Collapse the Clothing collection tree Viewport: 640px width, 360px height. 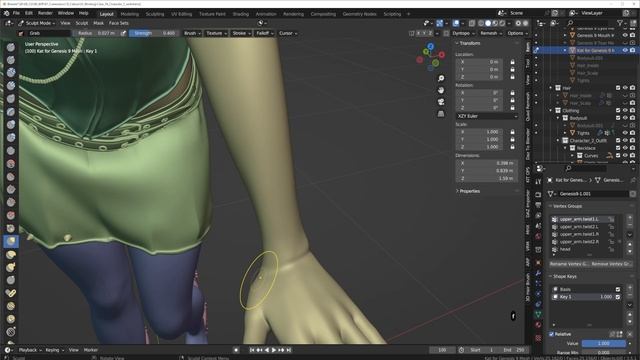(x=551, y=111)
